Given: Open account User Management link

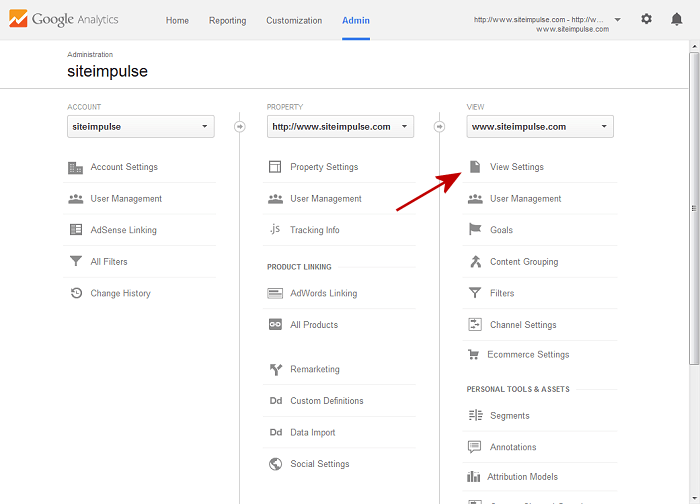Looking at the screenshot, I should click(x=126, y=199).
